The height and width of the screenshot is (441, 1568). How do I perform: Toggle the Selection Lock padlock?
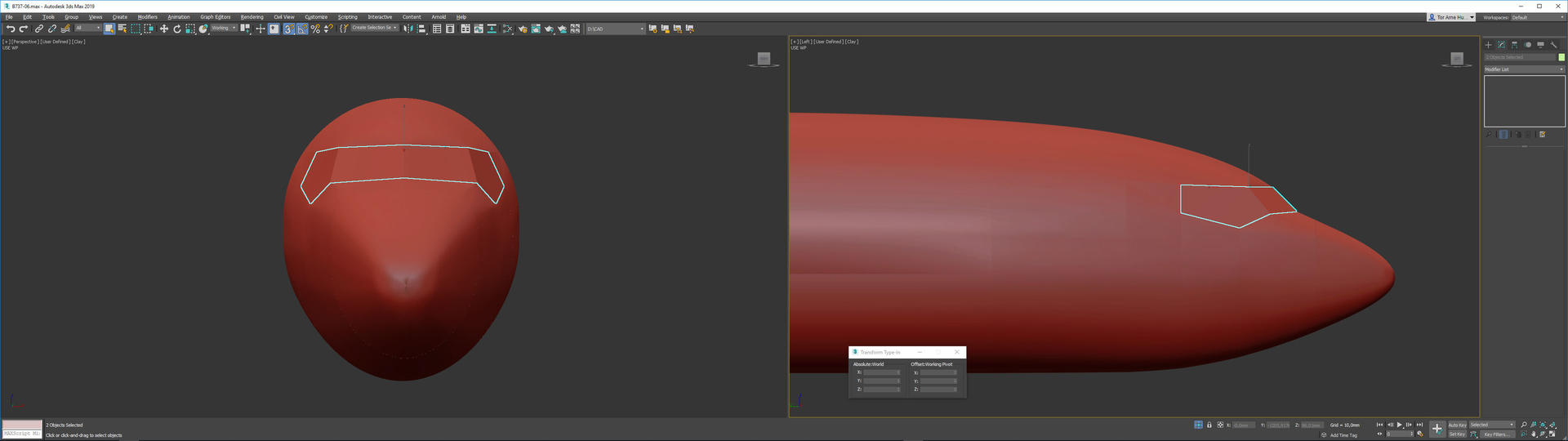[x=1209, y=425]
